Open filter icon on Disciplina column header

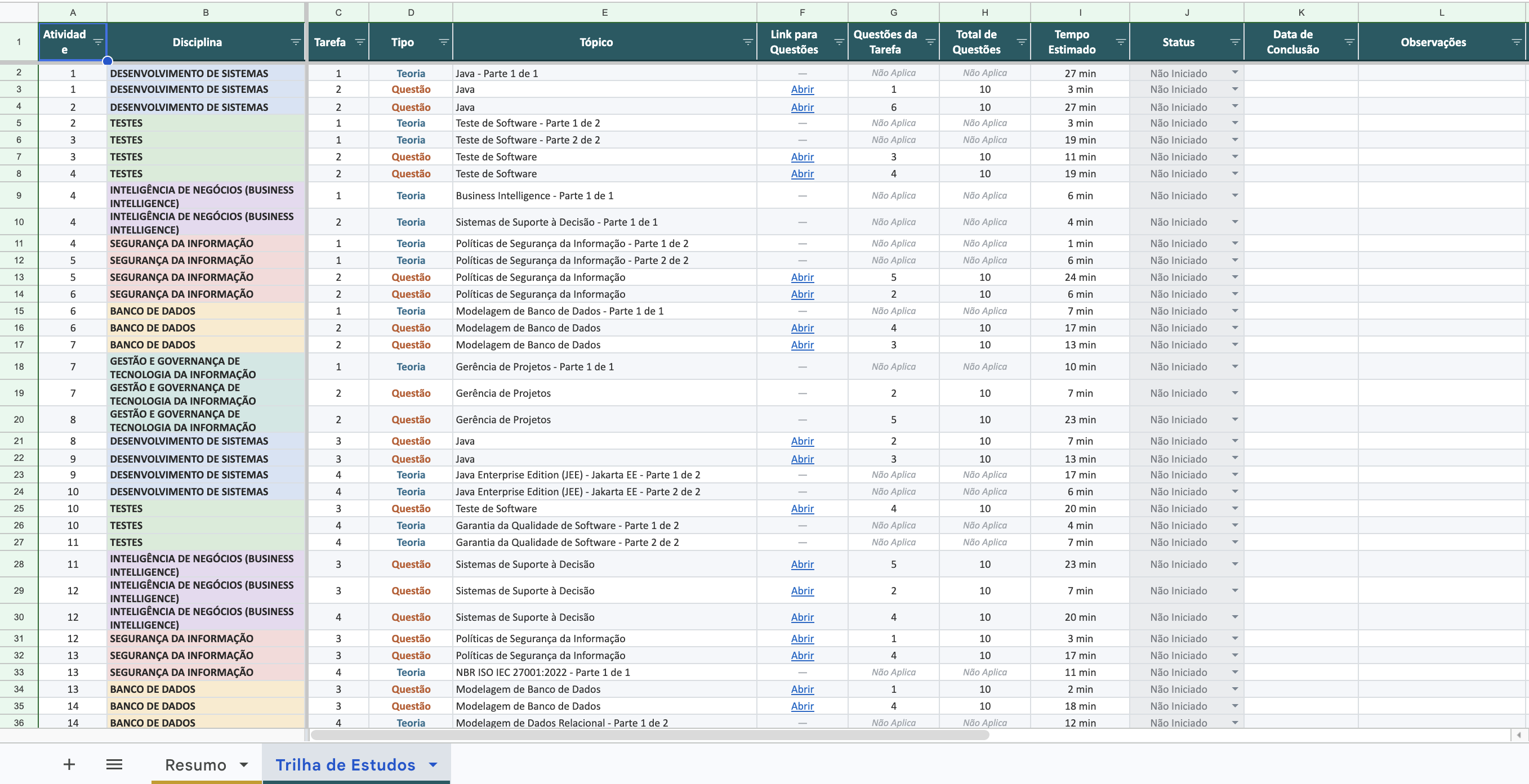[x=295, y=42]
